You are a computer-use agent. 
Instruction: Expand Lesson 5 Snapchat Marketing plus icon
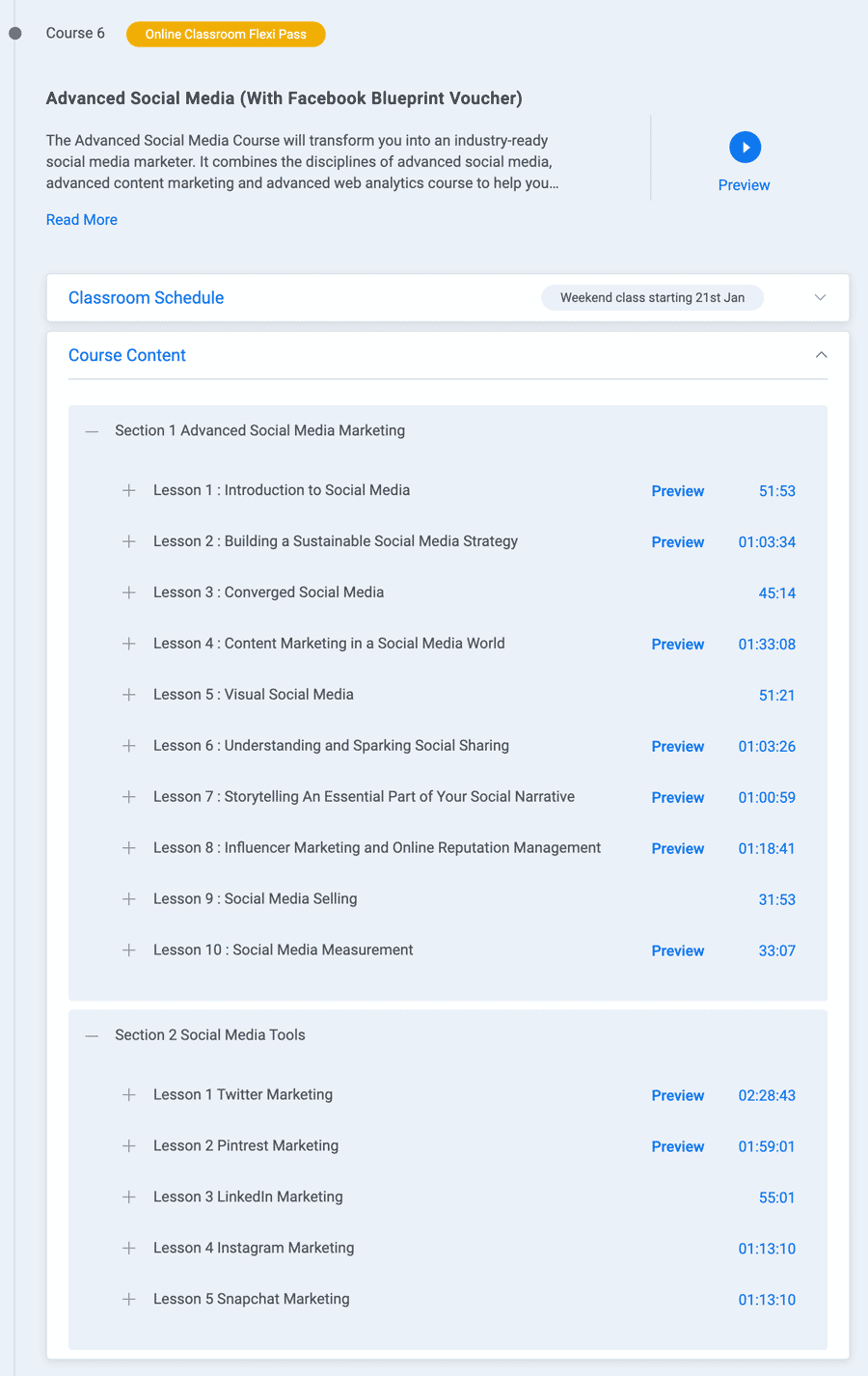click(x=128, y=1300)
